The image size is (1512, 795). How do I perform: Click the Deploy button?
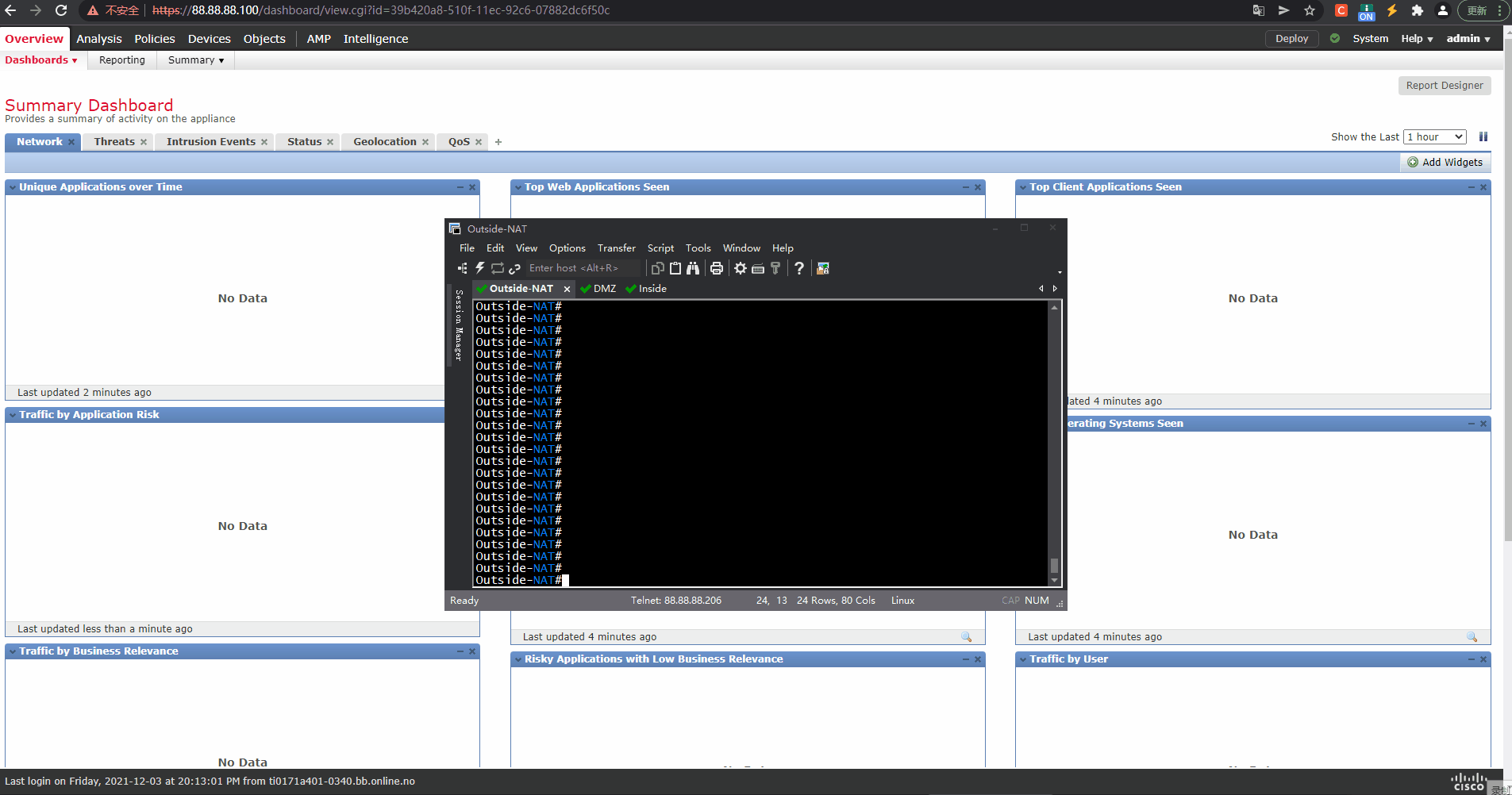point(1291,38)
